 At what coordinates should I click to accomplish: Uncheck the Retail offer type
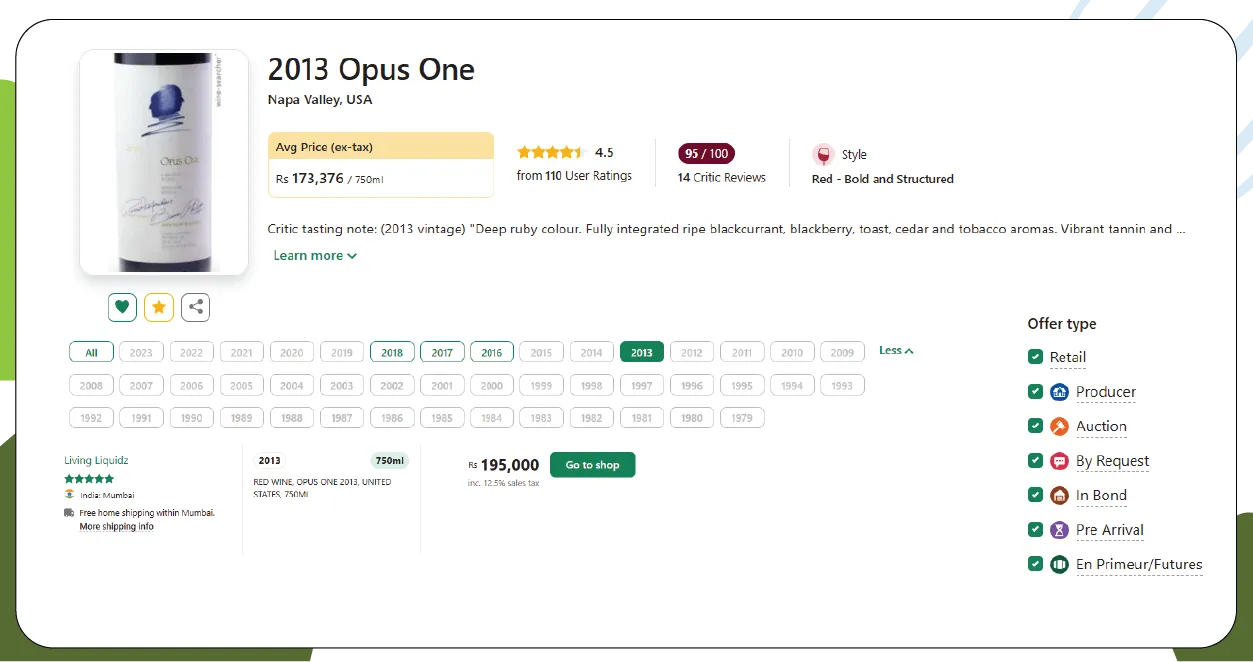pyautogui.click(x=1035, y=356)
